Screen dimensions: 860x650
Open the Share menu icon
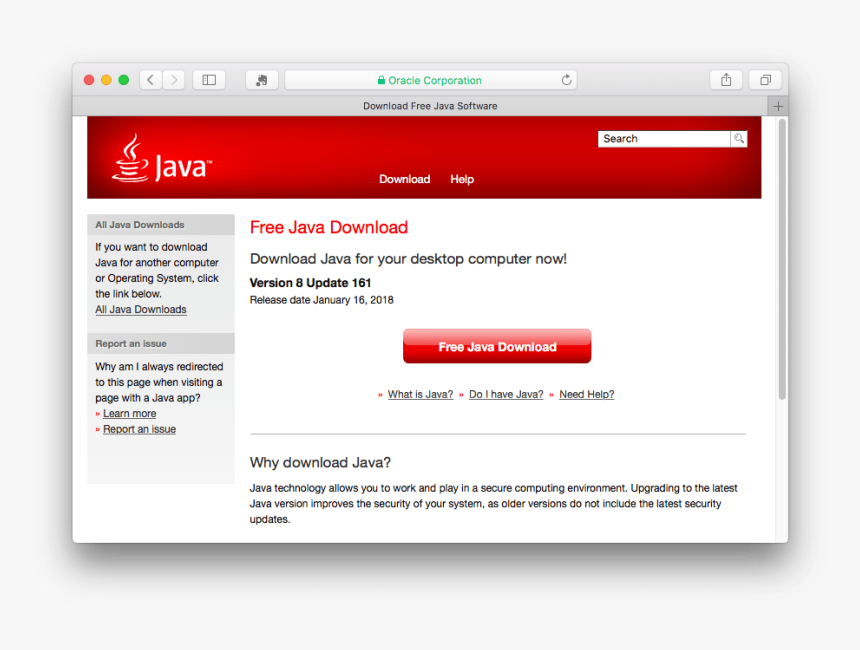(x=726, y=80)
